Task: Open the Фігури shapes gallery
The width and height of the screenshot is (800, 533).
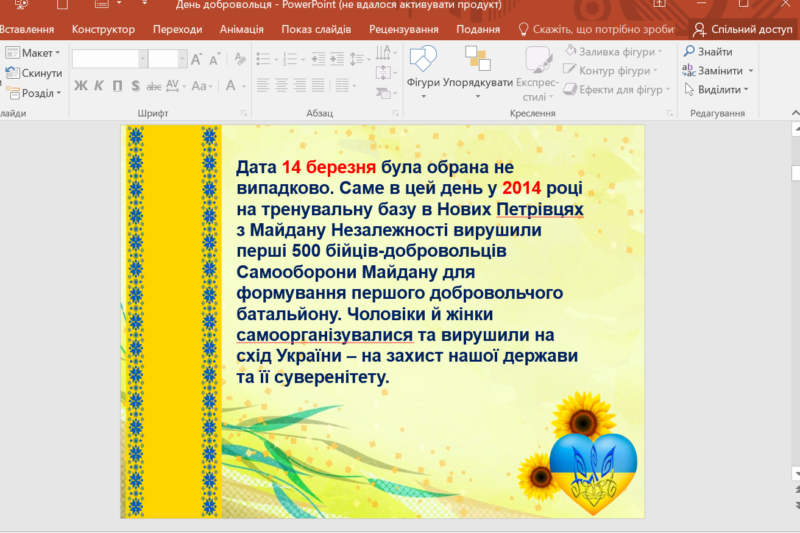Action: coord(423,60)
